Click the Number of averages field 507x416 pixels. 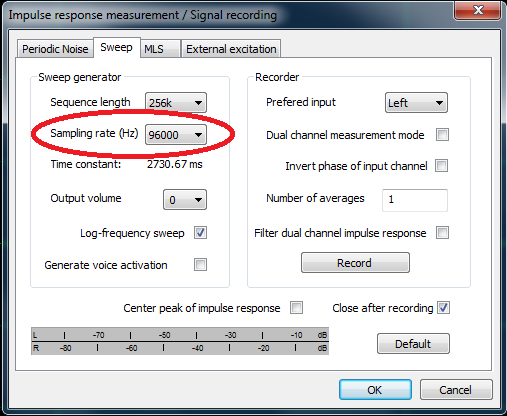[415, 200]
